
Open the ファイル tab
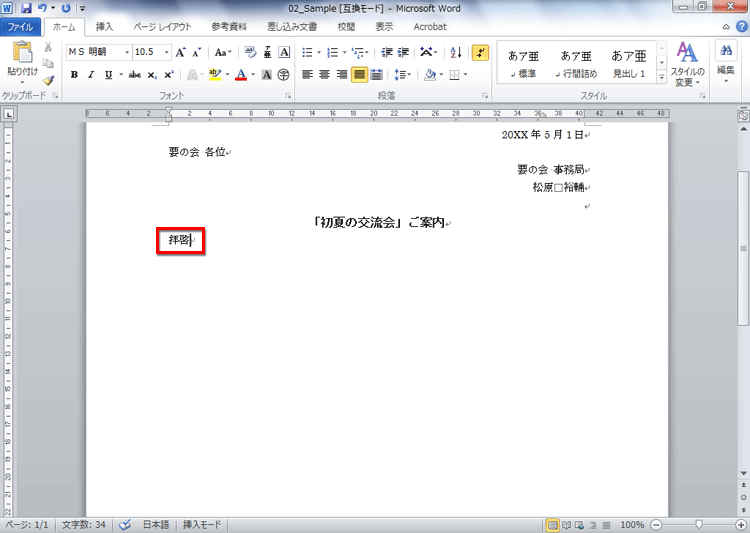[21, 27]
